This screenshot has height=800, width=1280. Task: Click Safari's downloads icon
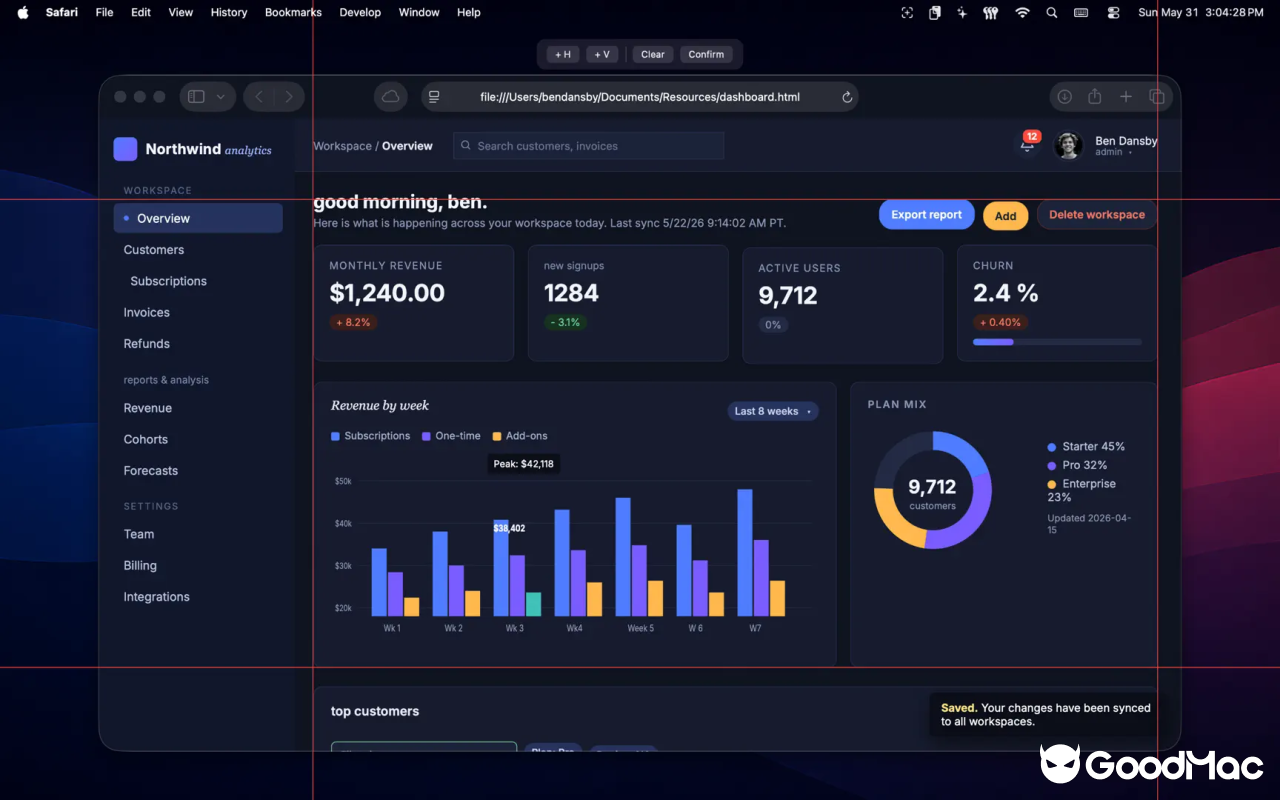point(1065,97)
